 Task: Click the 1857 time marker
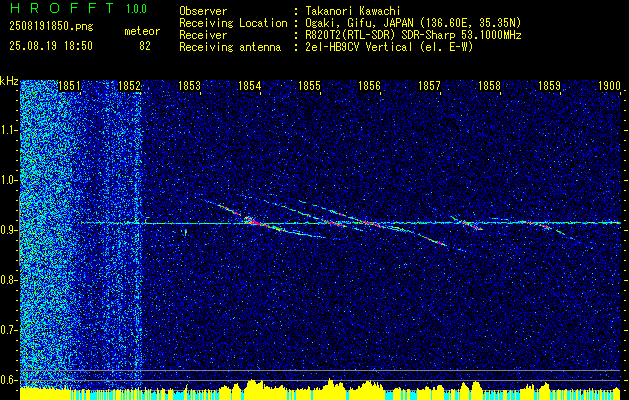(429, 85)
